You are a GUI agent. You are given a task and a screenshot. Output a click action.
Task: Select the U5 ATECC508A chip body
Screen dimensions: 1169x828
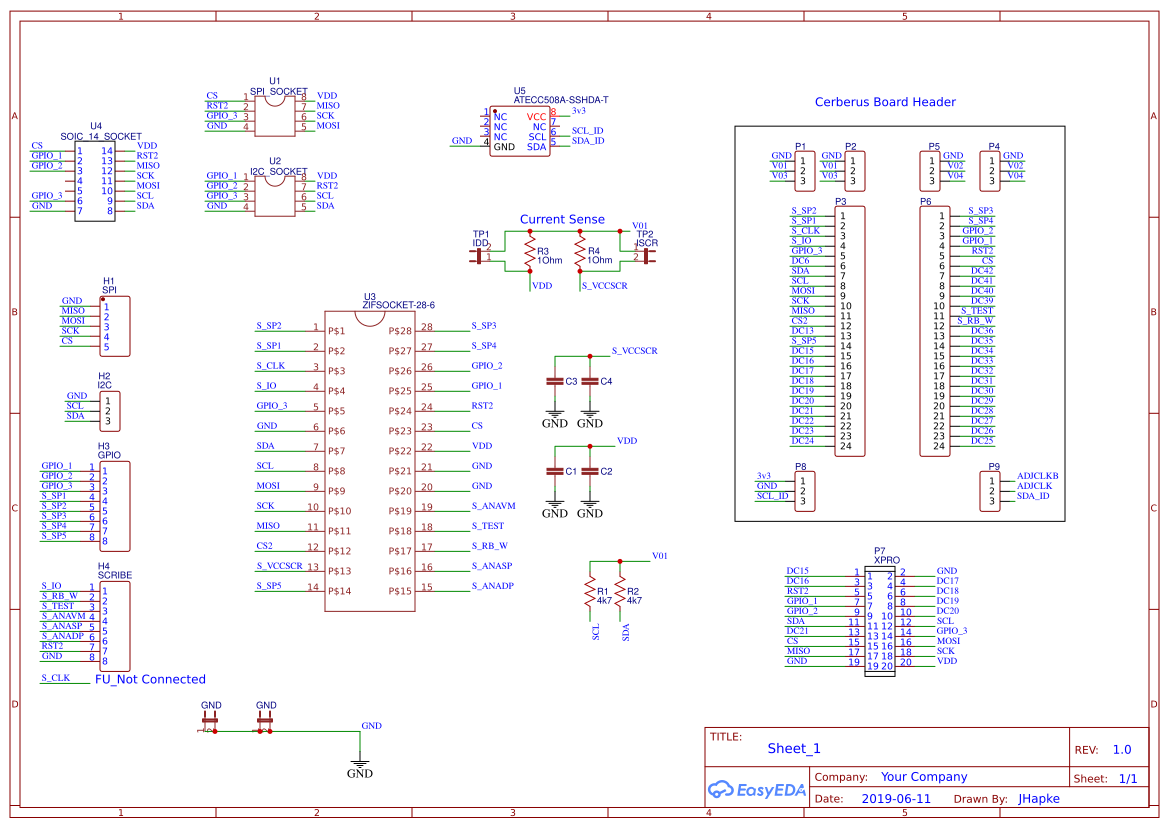[520, 131]
